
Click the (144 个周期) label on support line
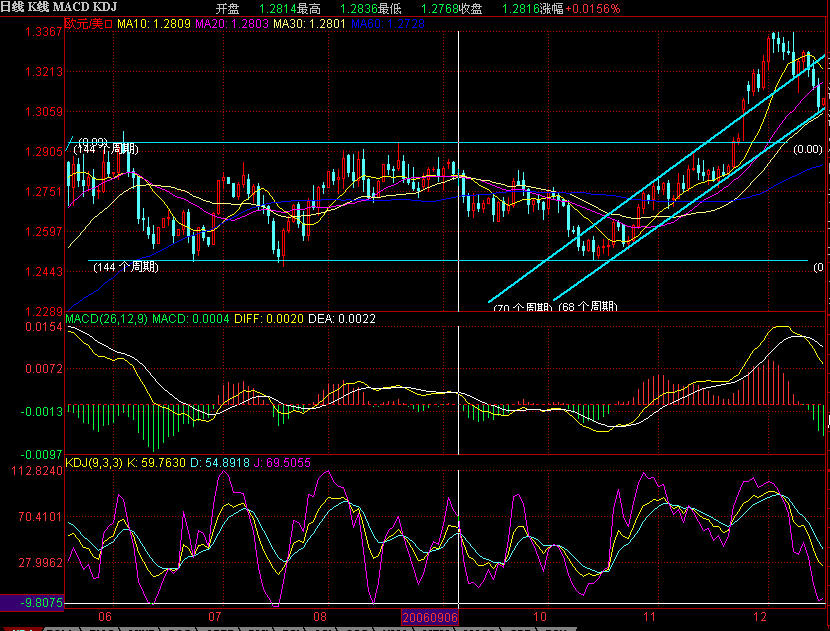(125, 267)
